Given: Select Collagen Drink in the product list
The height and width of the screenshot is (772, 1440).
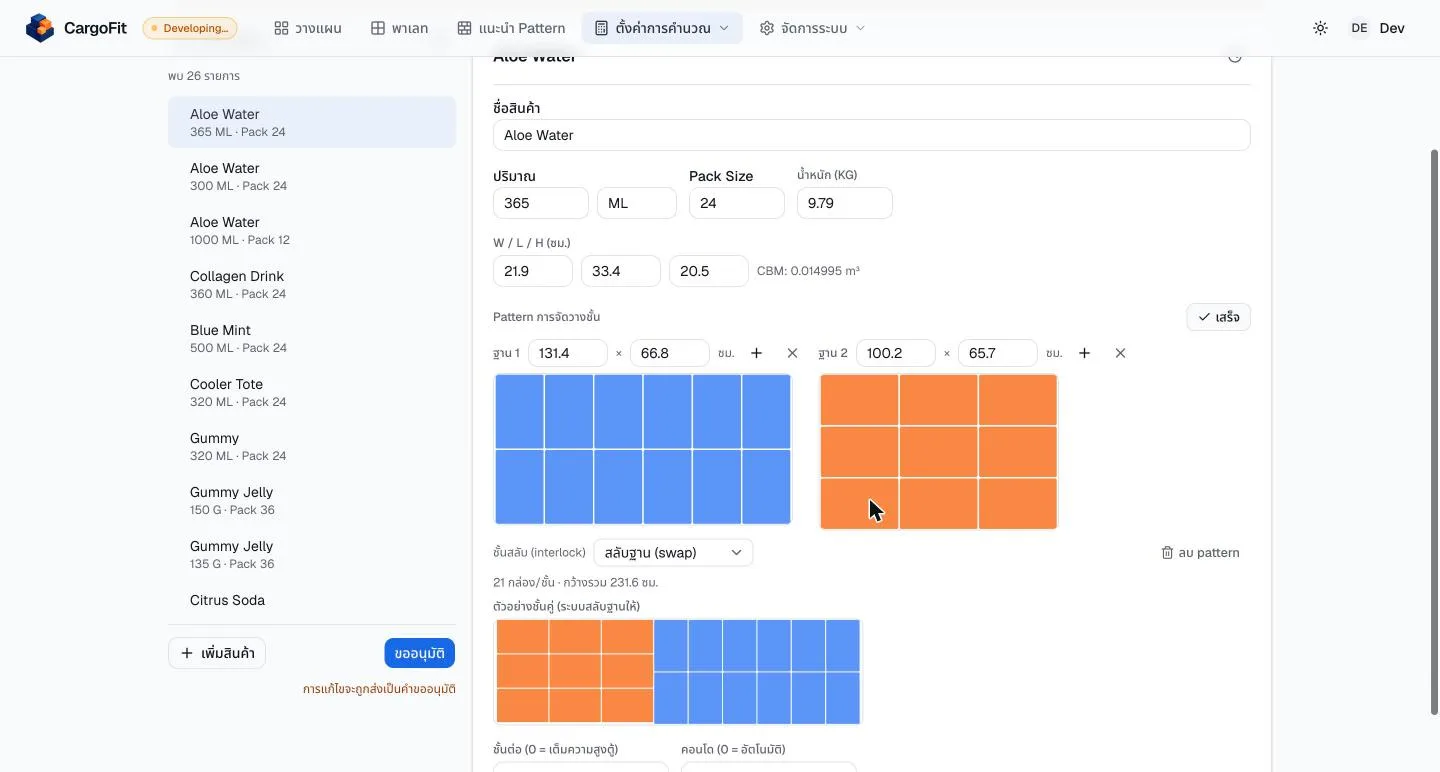Looking at the screenshot, I should [312, 284].
